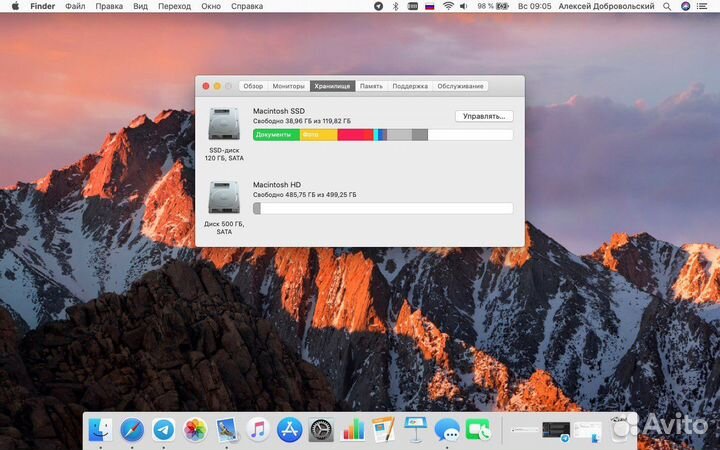Image resolution: width=720 pixels, height=450 pixels.
Task: Click the clock showing Вс 09:05
Action: coord(534,6)
